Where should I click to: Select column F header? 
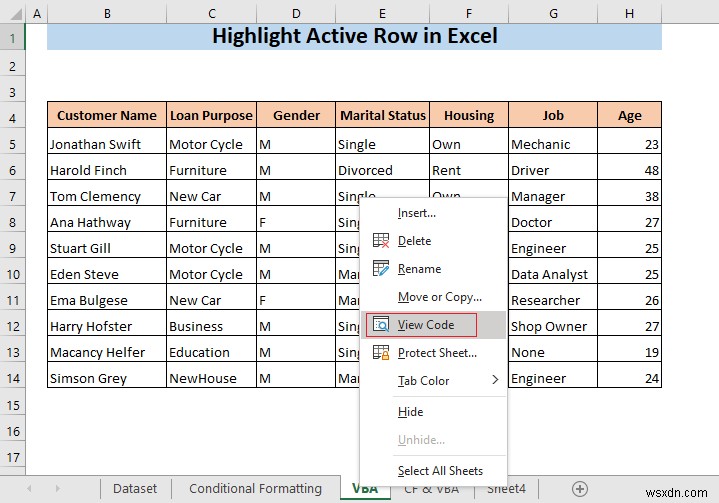pyautogui.click(x=469, y=14)
